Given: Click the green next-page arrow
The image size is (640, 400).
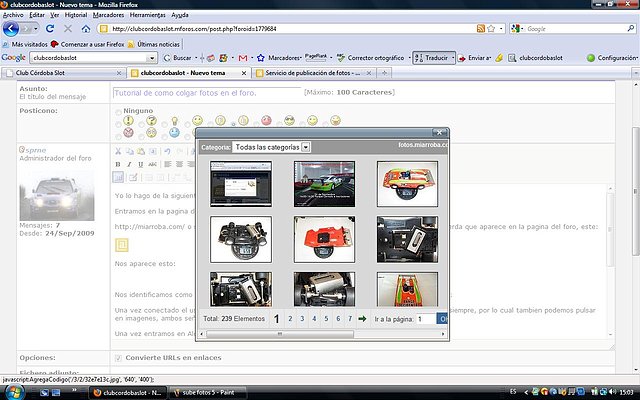Looking at the screenshot, I should click(362, 319).
